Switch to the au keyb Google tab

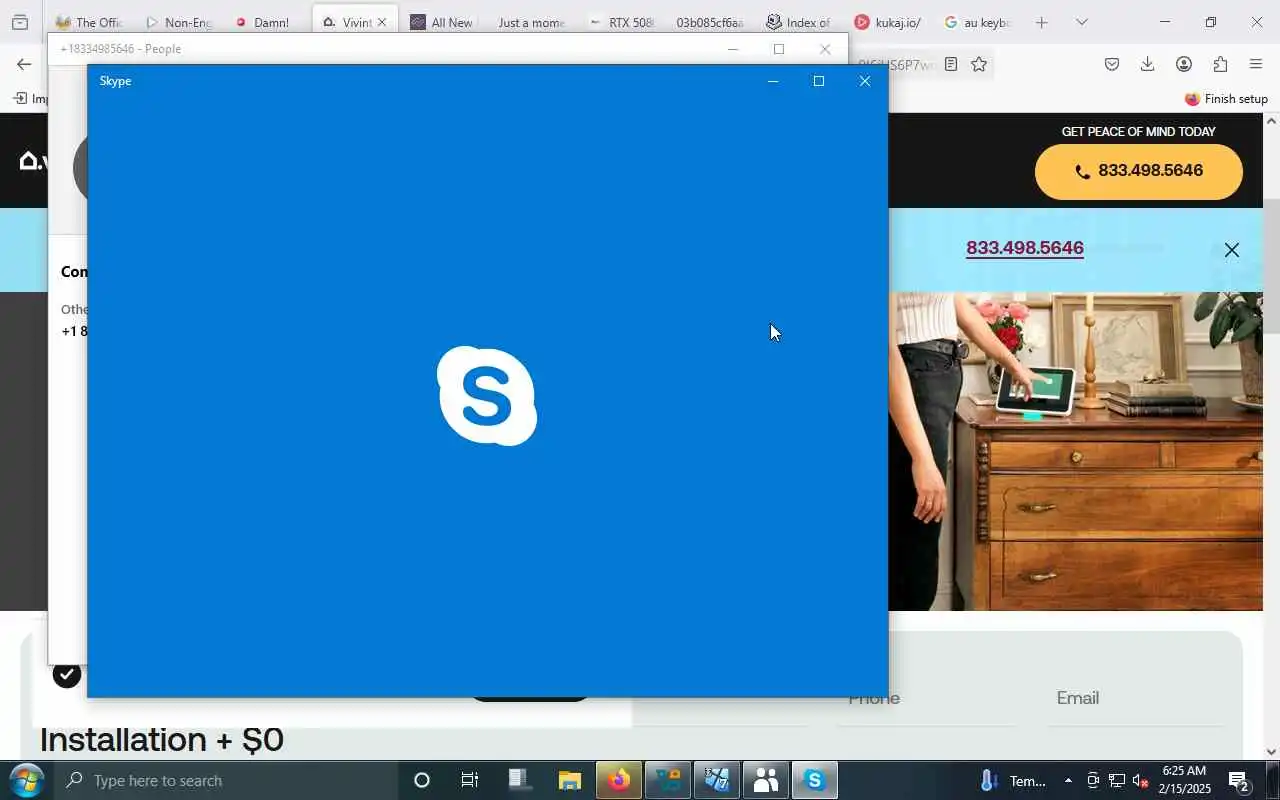point(977,22)
